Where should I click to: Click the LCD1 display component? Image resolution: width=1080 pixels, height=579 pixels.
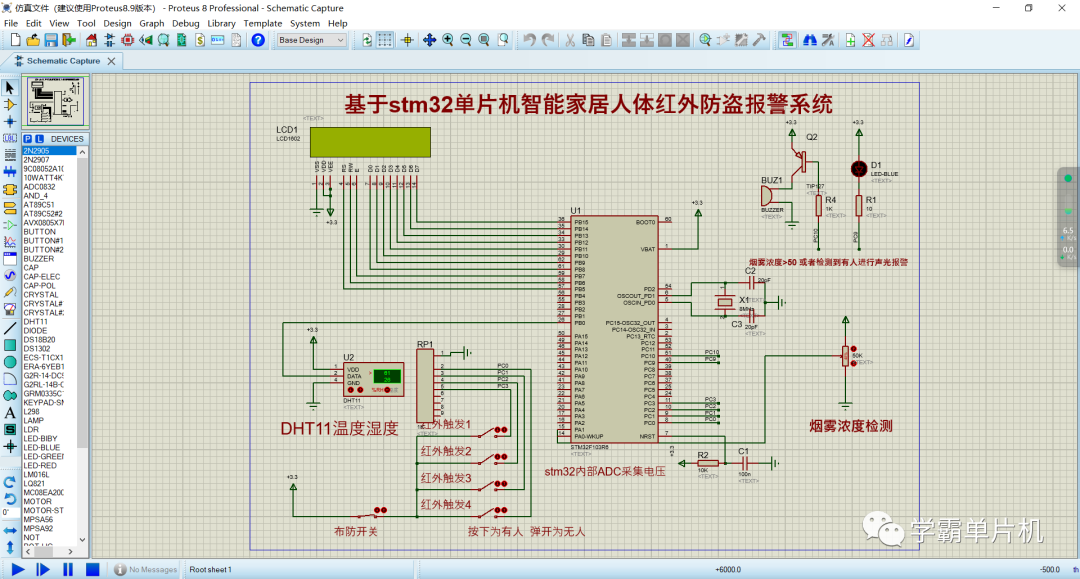click(370, 142)
